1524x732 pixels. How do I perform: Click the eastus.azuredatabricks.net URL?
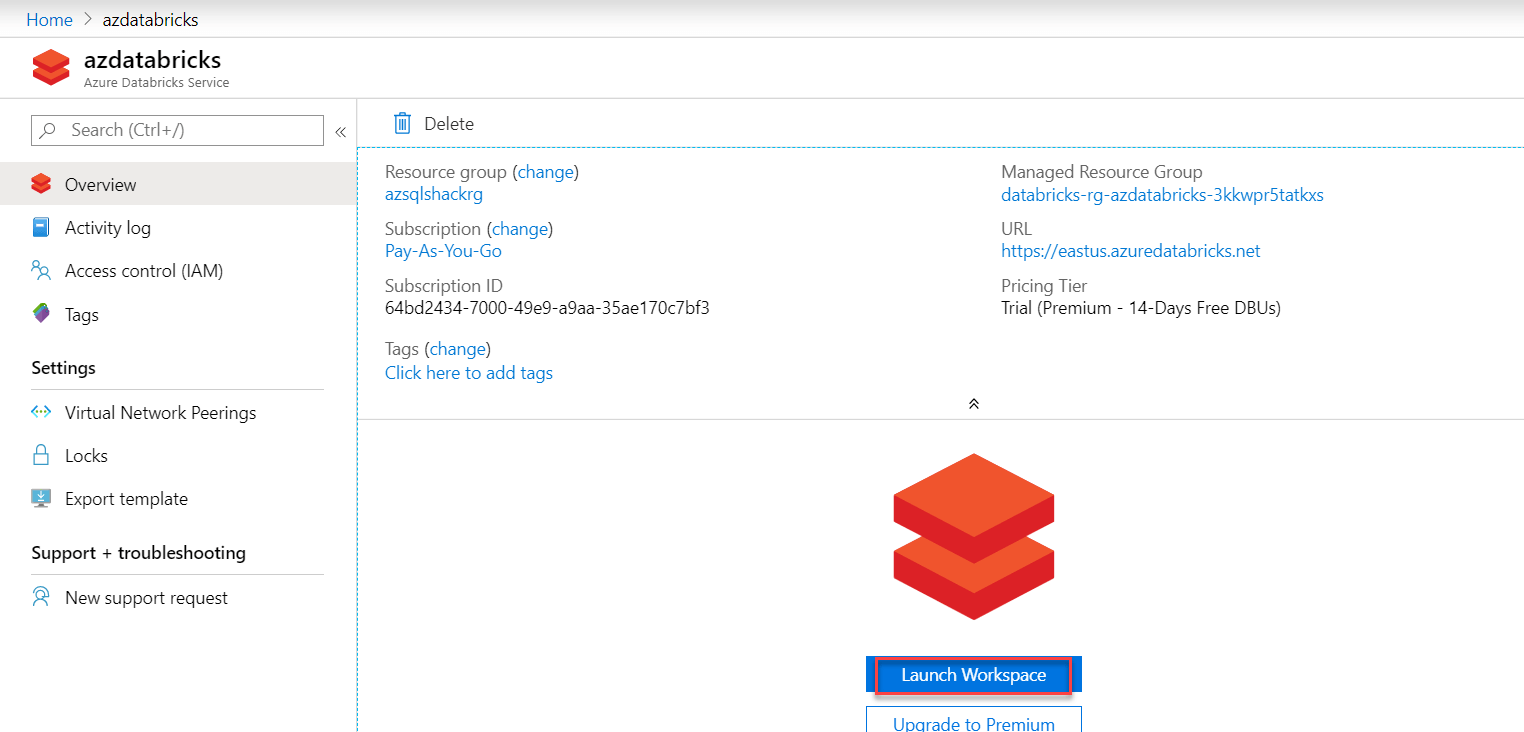(x=1130, y=250)
